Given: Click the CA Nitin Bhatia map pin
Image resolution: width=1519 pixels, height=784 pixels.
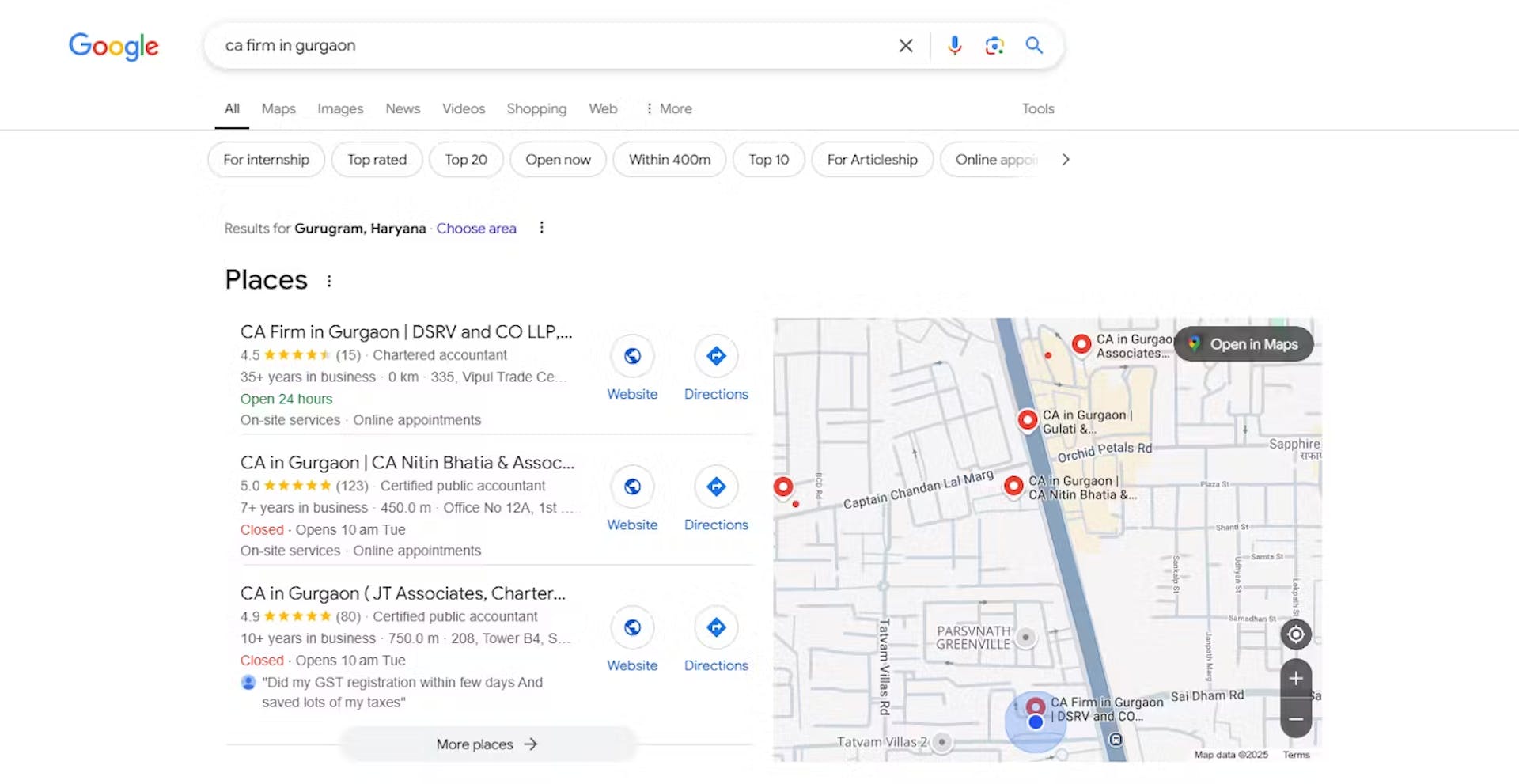Looking at the screenshot, I should tap(1013, 486).
